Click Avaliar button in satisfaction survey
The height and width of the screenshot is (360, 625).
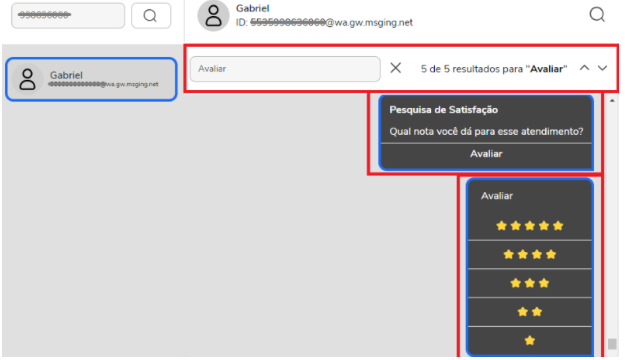pyautogui.click(x=486, y=154)
